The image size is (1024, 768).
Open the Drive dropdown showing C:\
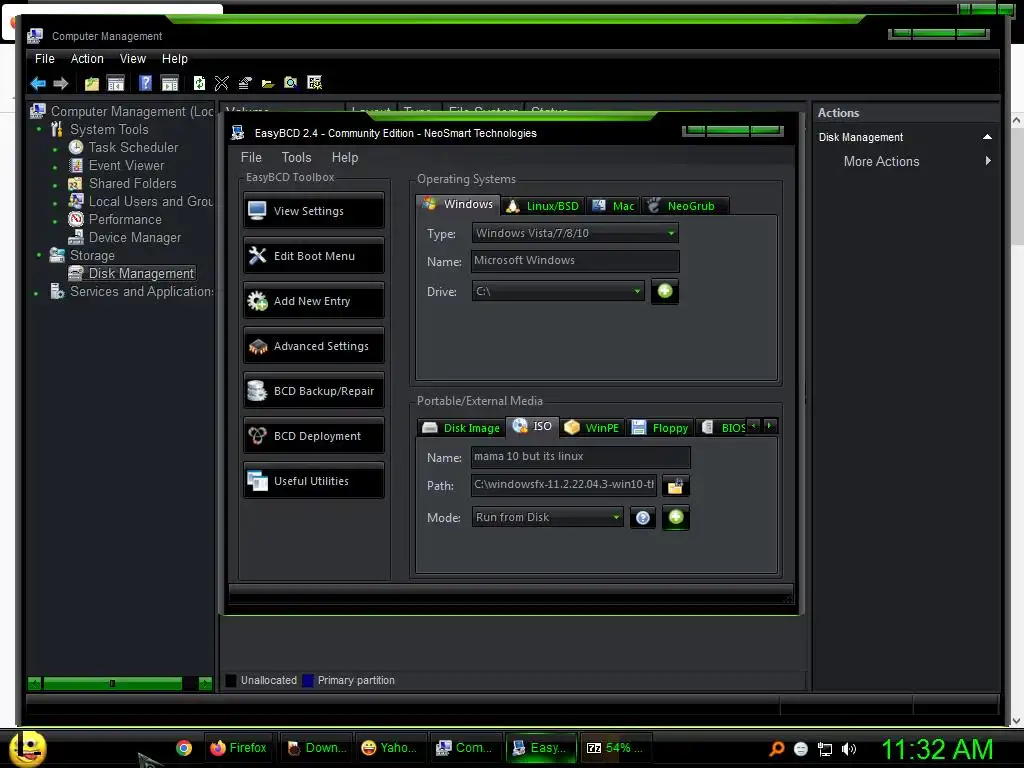point(558,291)
